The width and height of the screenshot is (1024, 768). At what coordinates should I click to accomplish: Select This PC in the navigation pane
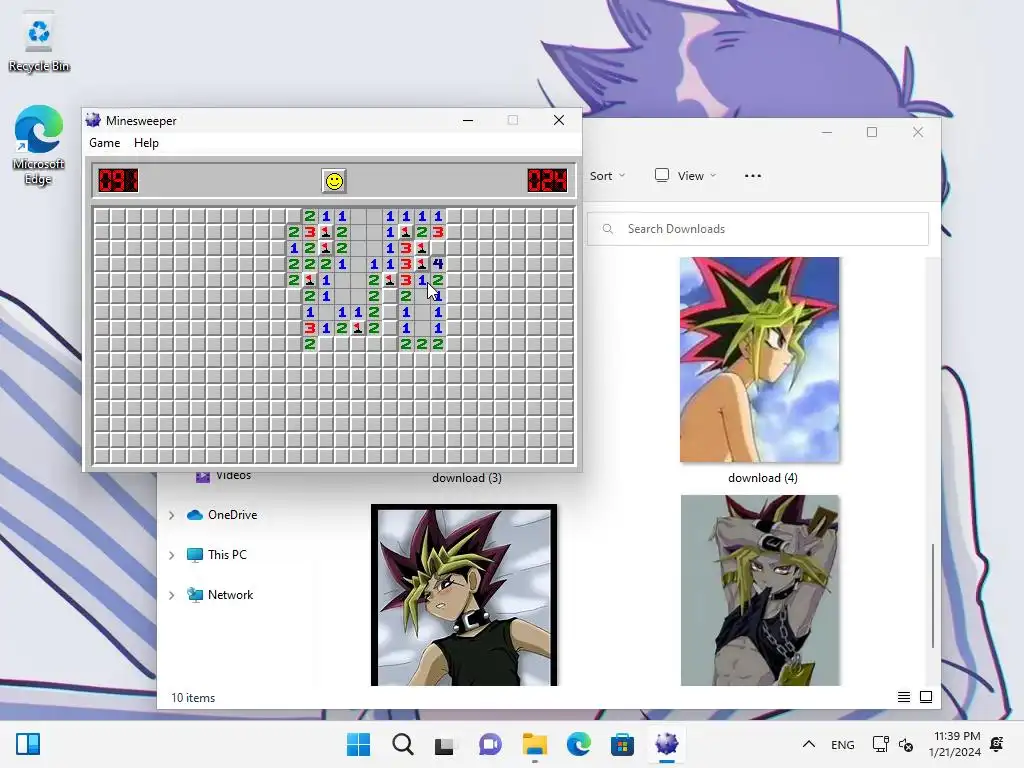point(217,555)
